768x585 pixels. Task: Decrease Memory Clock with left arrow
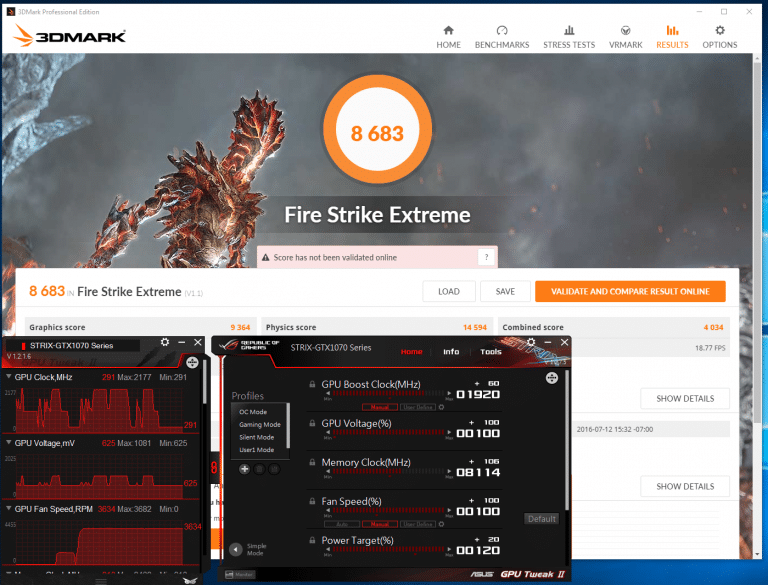pyautogui.click(x=328, y=471)
